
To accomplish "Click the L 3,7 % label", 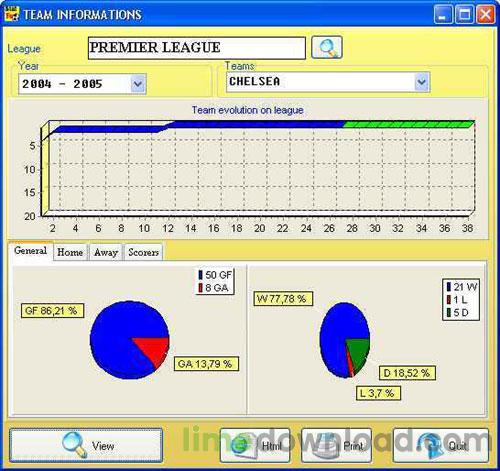I will (x=378, y=393).
